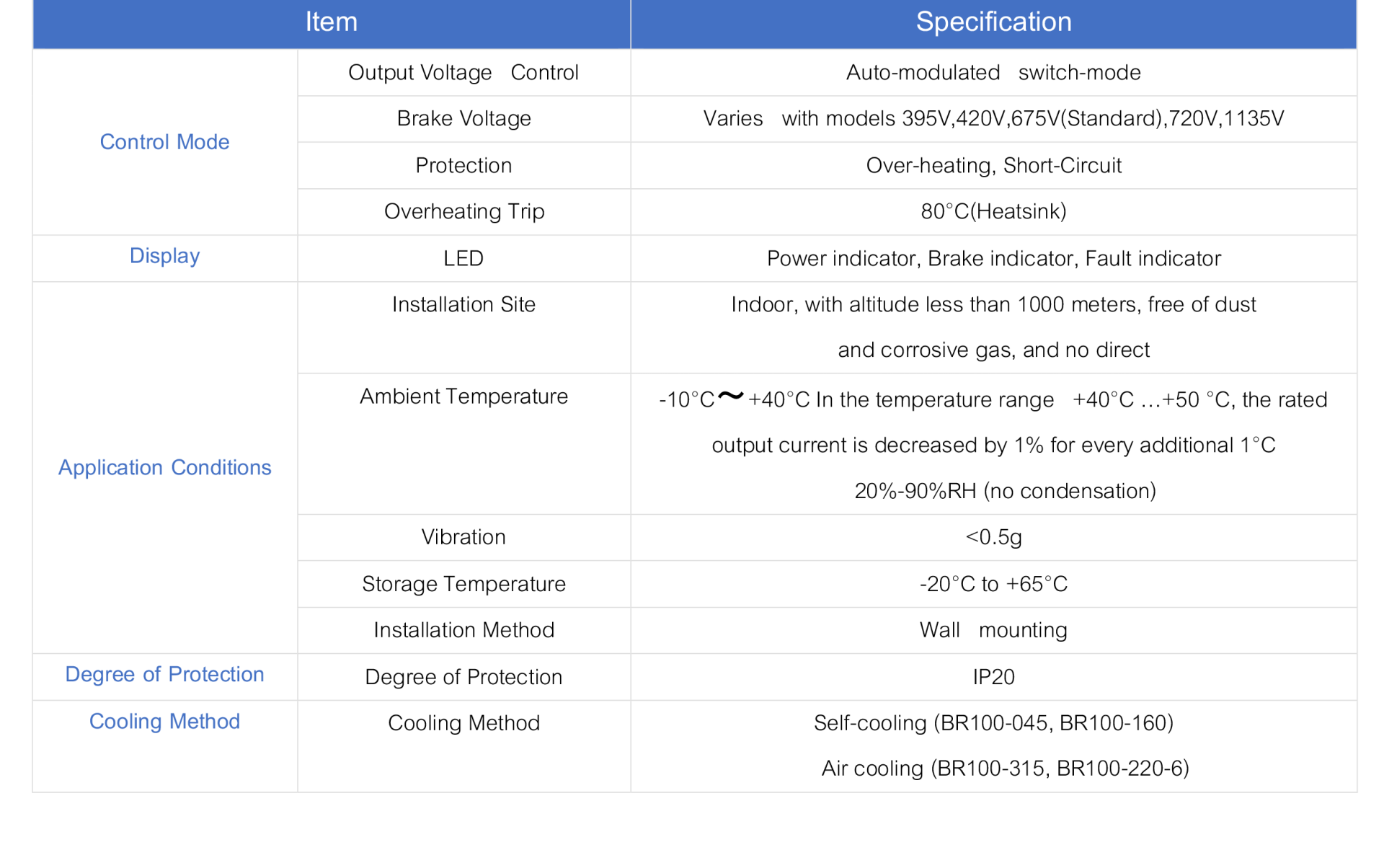
Task: Click the blue Degree of Protection label
Action: tap(164, 674)
